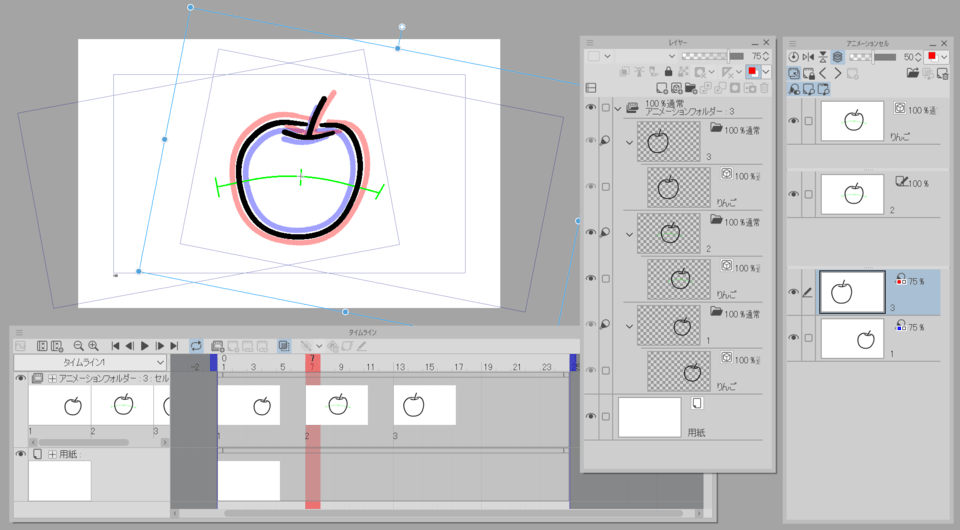The height and width of the screenshot is (530, 960).
Task: Open the layer blending mode dropdown
Action: click(649, 56)
